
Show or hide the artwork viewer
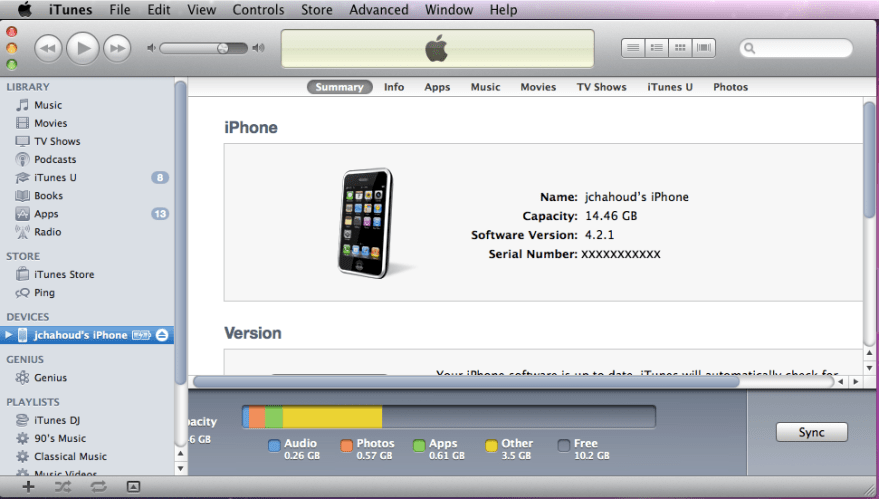[x=133, y=486]
